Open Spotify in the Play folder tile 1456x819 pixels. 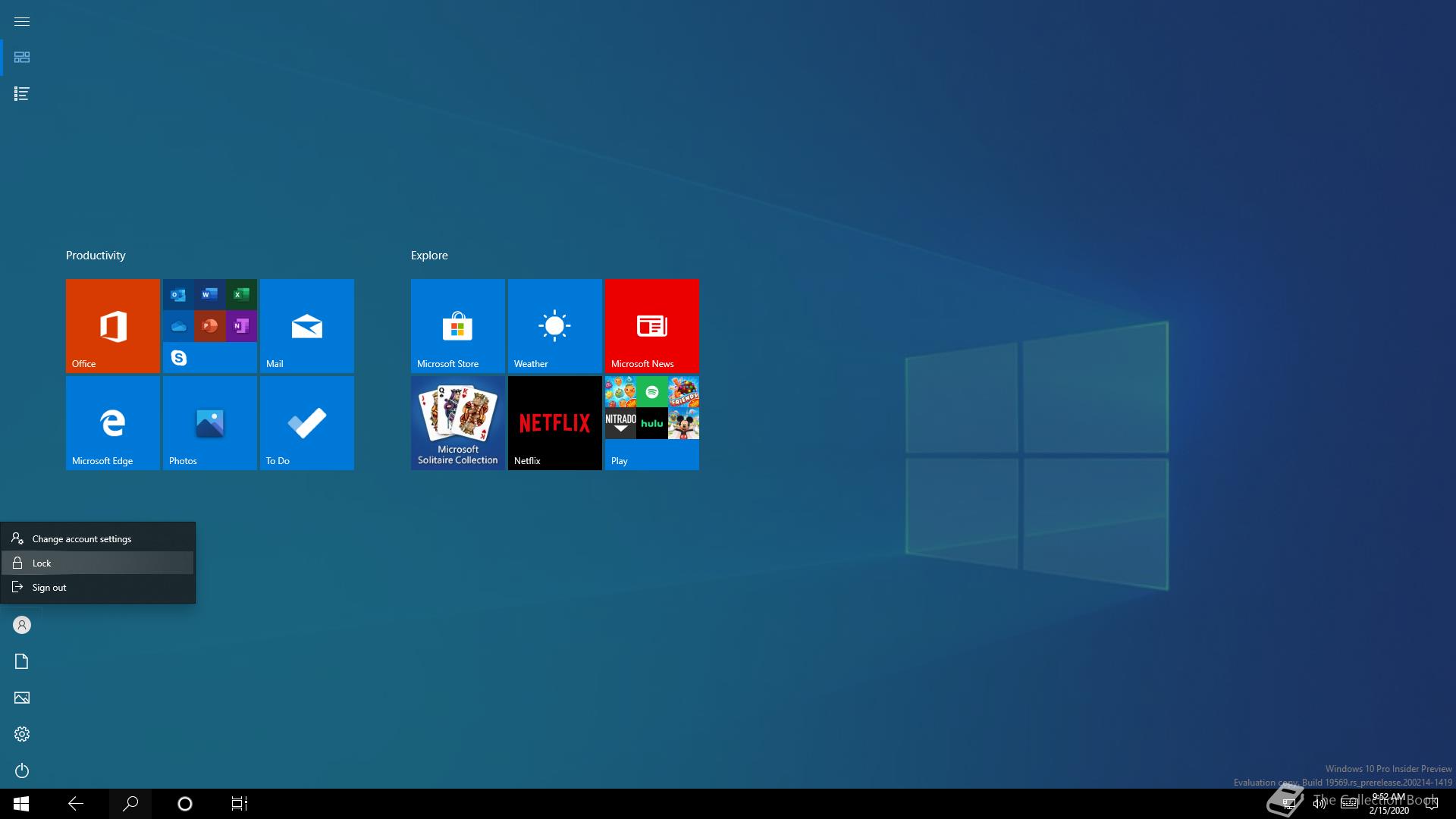click(652, 392)
